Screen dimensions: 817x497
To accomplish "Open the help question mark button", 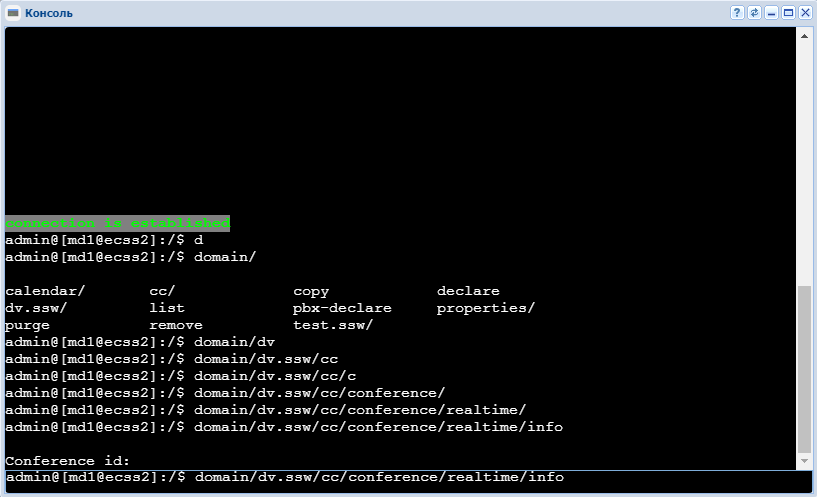I will 737,13.
